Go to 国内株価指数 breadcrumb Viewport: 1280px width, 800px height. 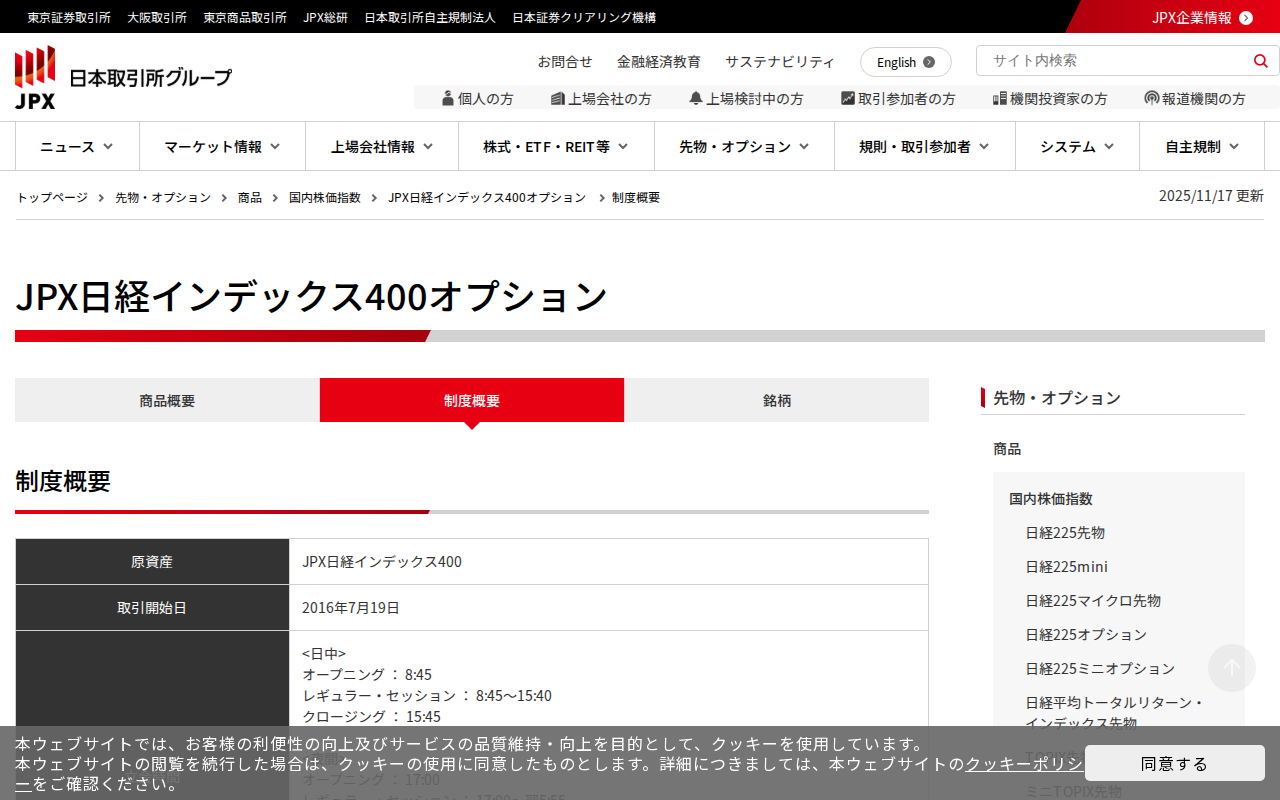(x=325, y=197)
